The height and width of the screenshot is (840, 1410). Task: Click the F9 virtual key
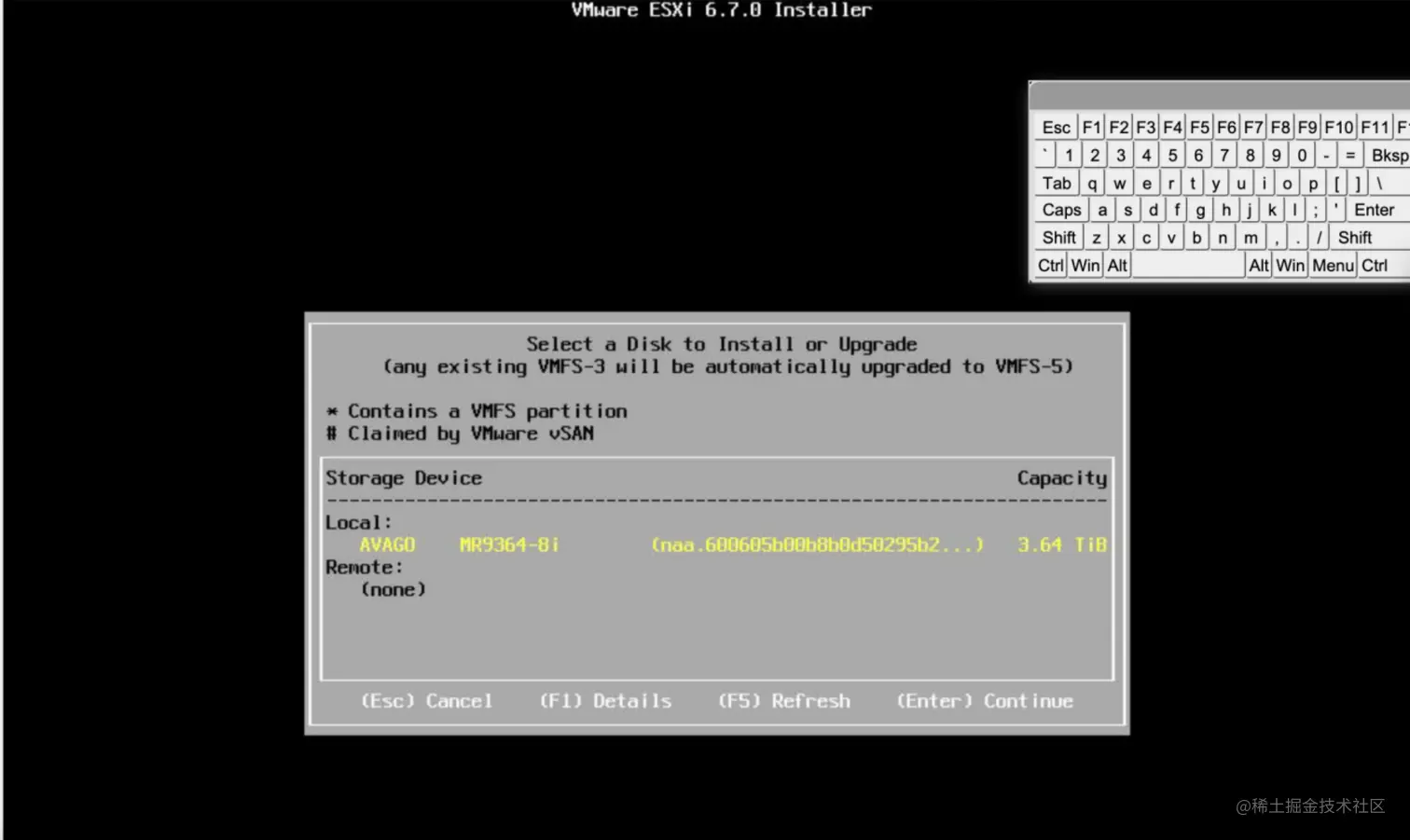pyautogui.click(x=1307, y=128)
